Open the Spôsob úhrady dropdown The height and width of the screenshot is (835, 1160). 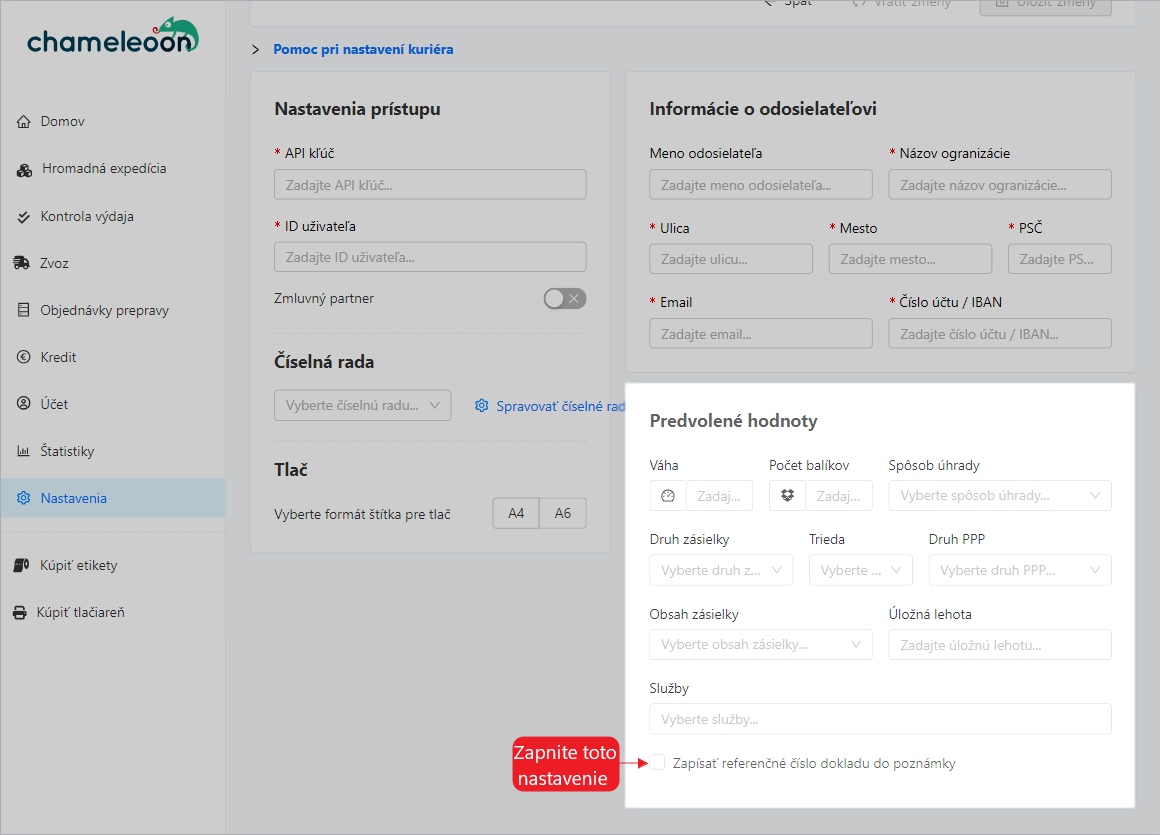[x=999, y=495]
